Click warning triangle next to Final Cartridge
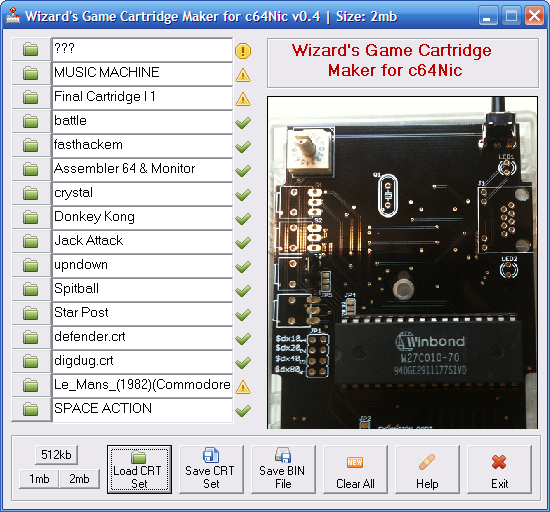550x512 pixels. pos(243,99)
